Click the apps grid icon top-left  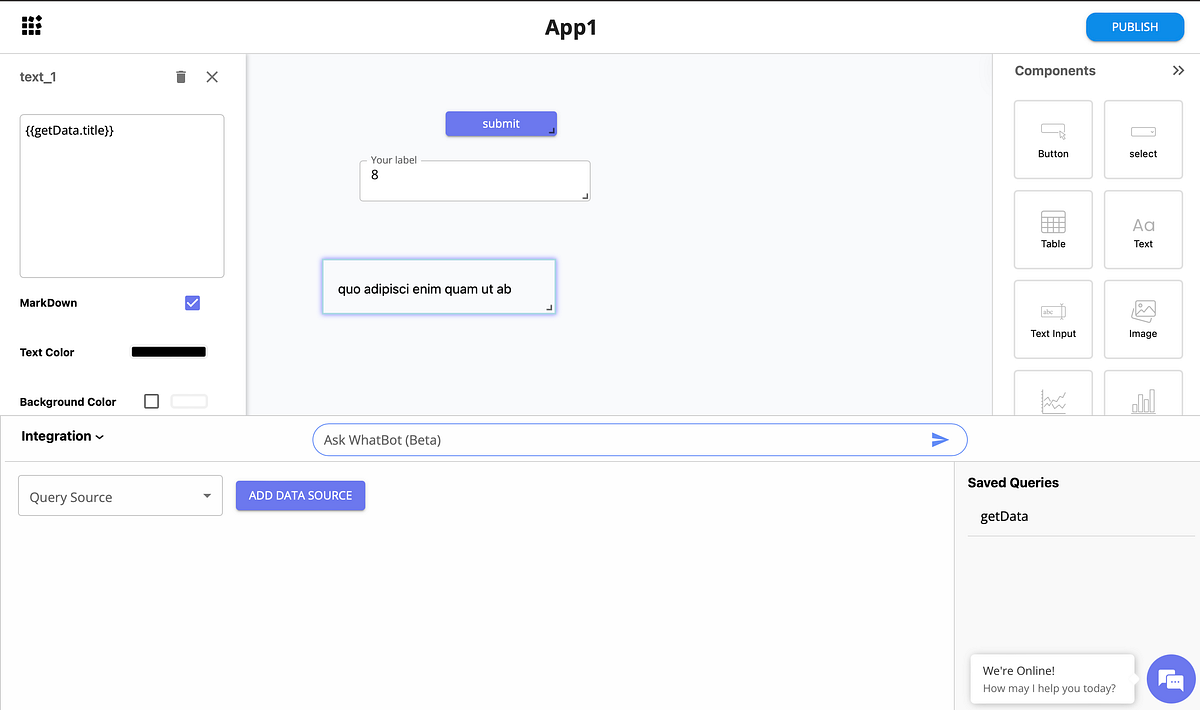point(30,27)
